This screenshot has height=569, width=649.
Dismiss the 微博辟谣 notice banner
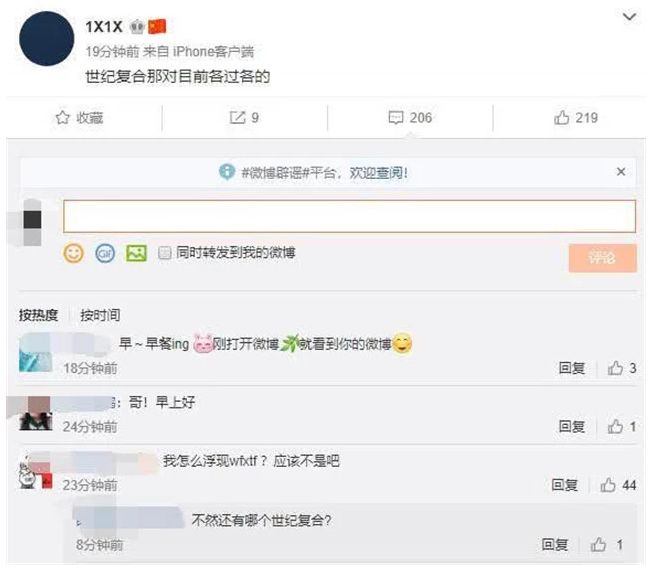[621, 172]
